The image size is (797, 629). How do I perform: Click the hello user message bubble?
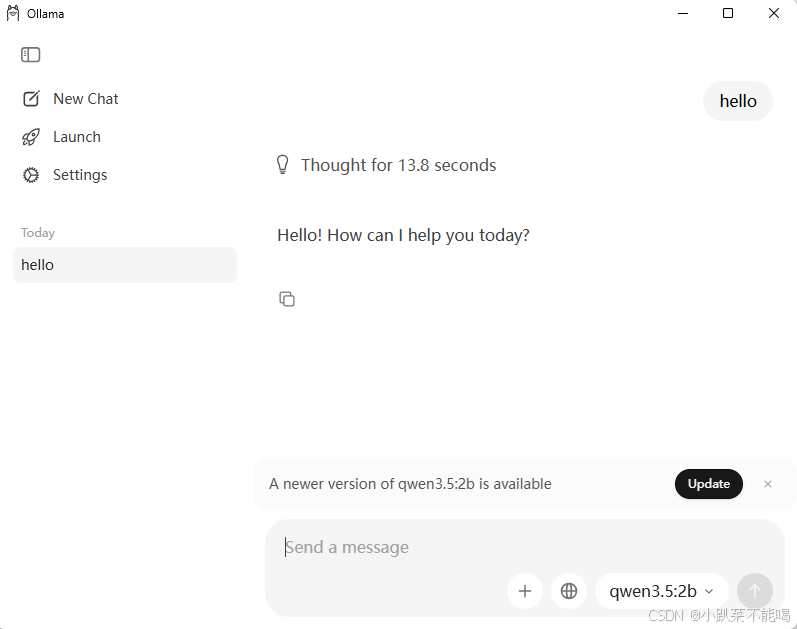click(x=738, y=101)
